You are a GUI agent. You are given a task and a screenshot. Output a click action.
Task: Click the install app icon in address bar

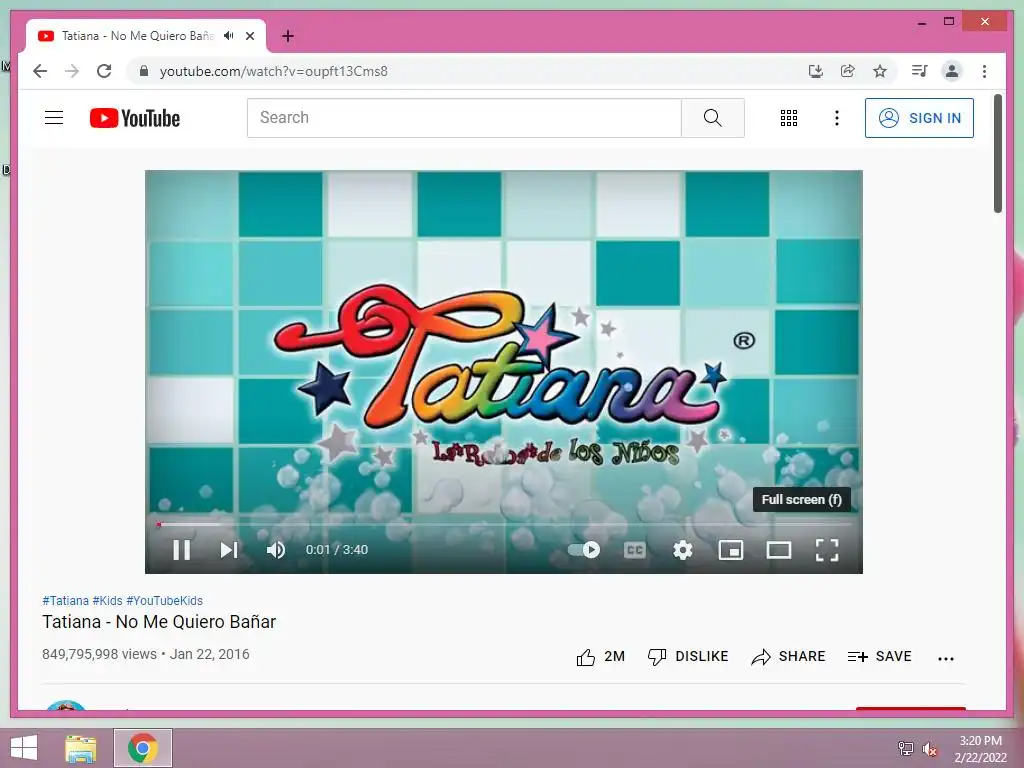pos(815,71)
